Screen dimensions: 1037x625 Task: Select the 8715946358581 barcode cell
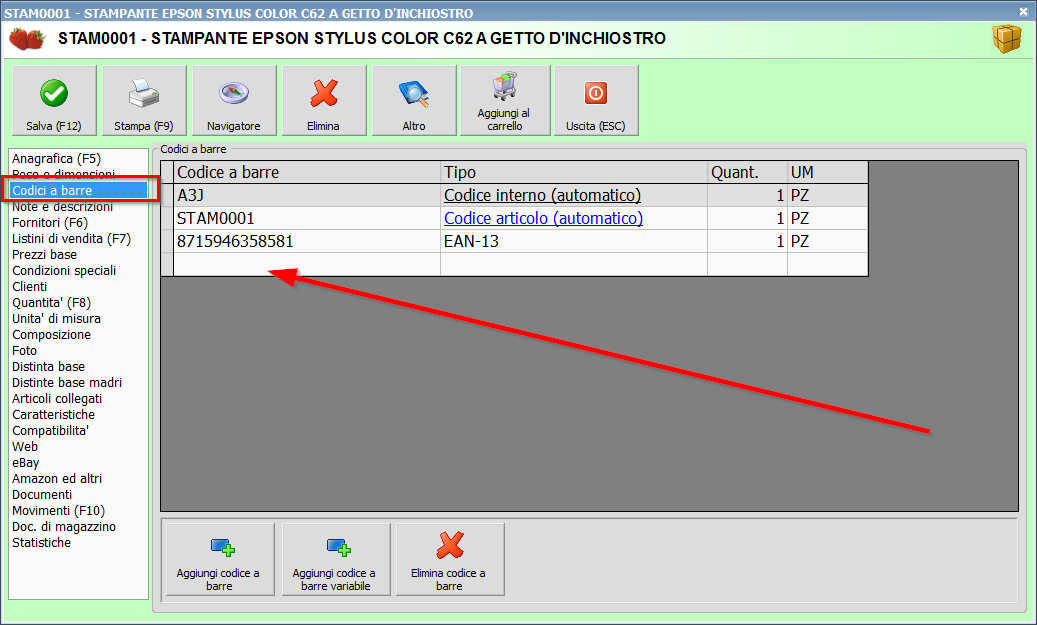307,241
